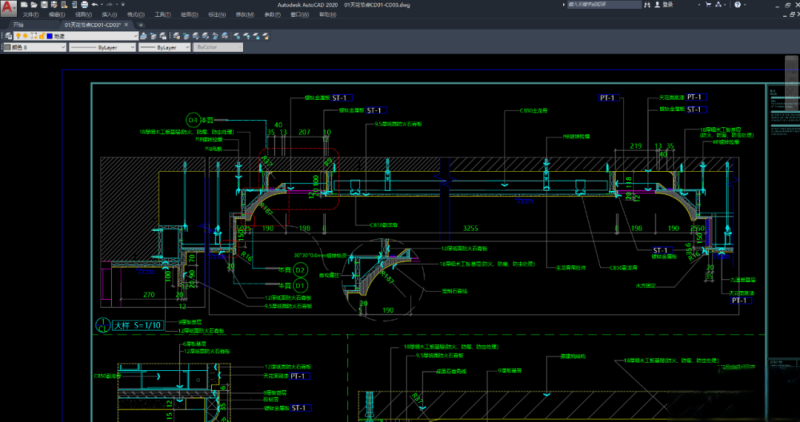Open the Layer Properties Manager icon
The width and height of the screenshot is (800, 422).
tap(6, 35)
